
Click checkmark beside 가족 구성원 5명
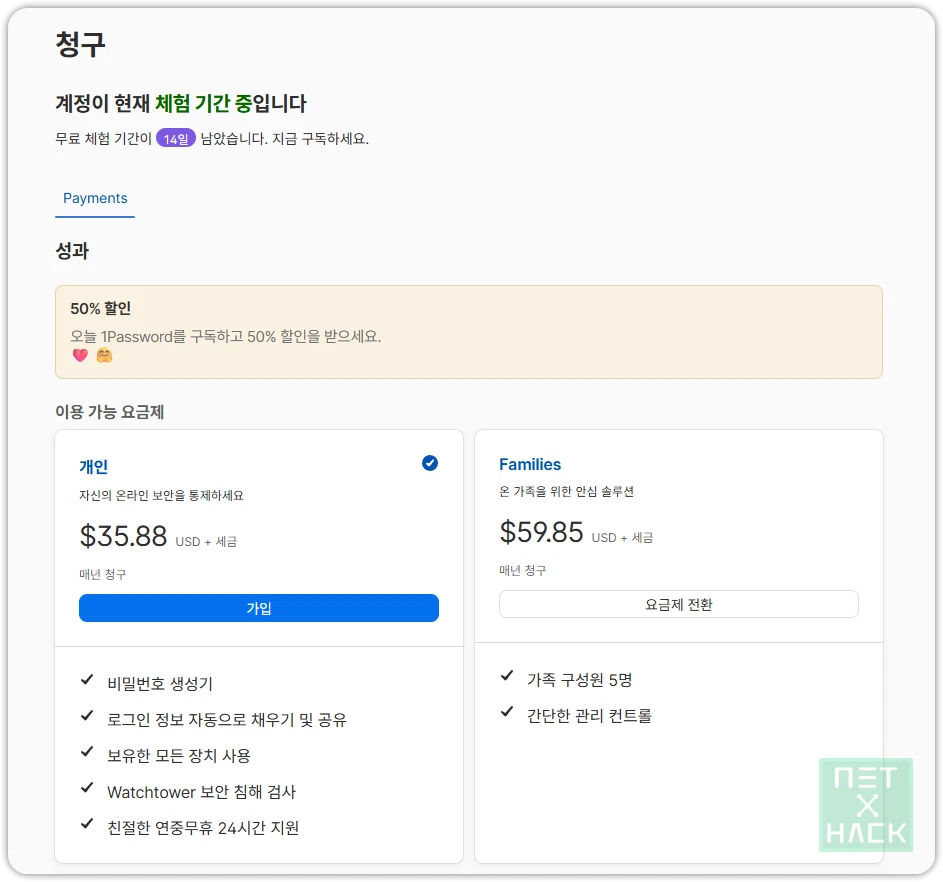pos(507,676)
